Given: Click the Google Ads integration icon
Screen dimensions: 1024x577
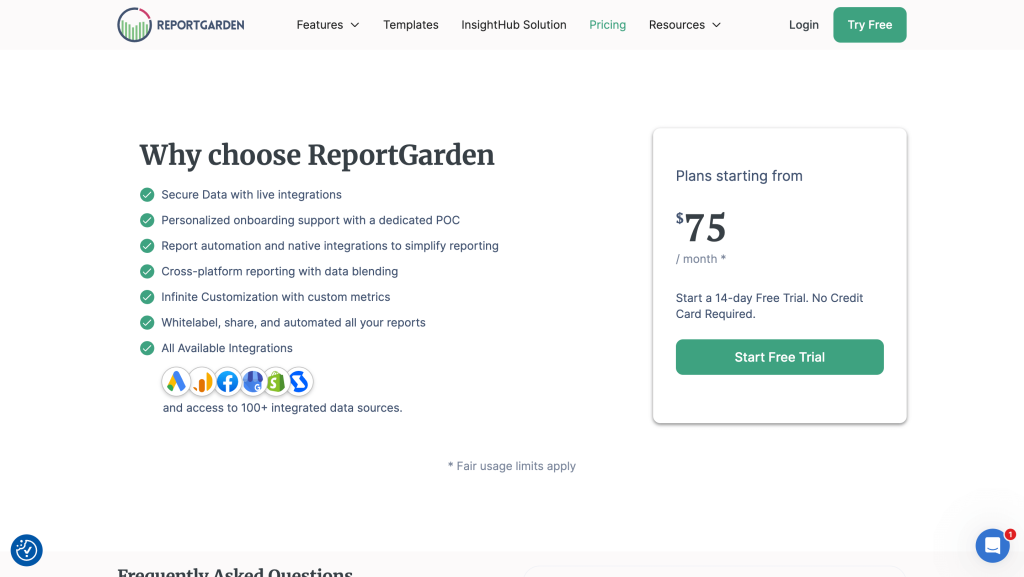Looking at the screenshot, I should point(176,381).
